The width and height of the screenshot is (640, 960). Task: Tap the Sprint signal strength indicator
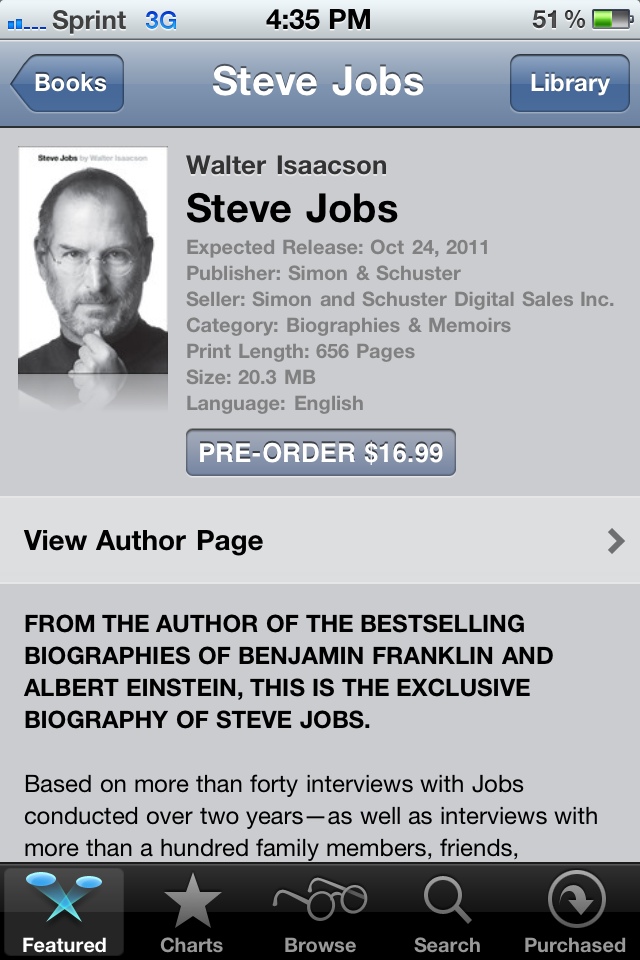(26, 20)
